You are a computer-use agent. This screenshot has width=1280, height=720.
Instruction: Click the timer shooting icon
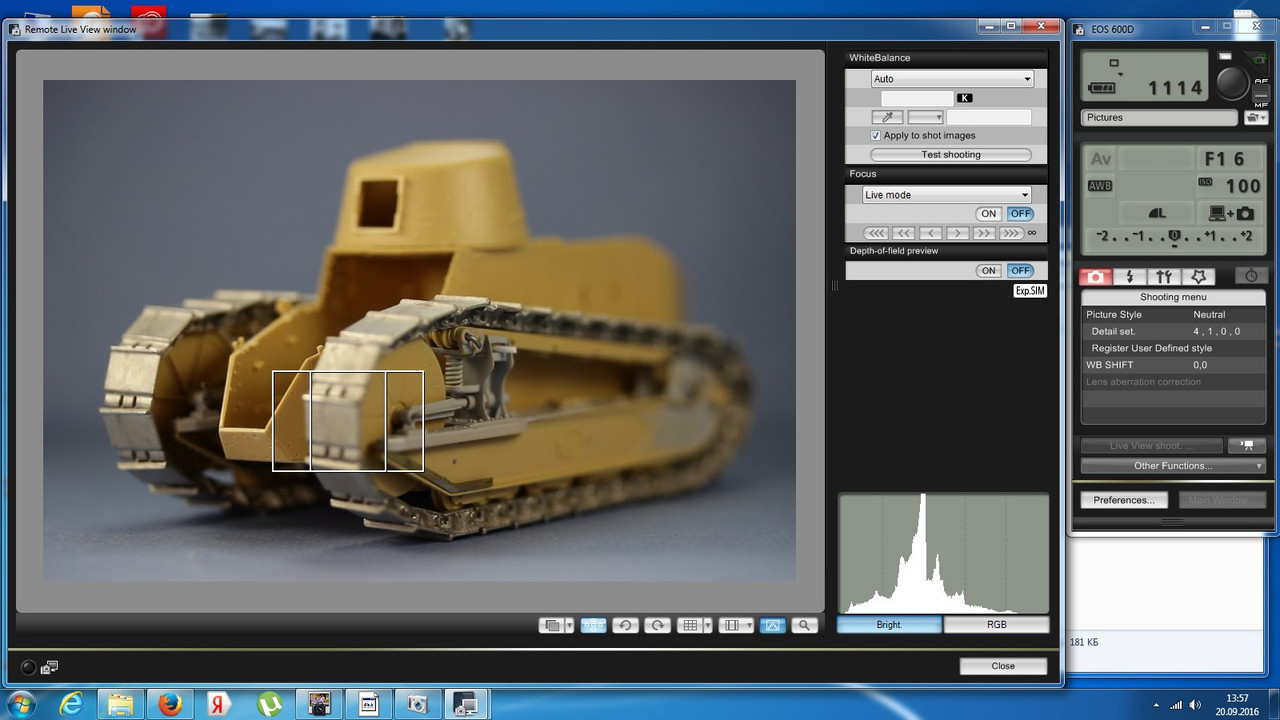click(x=1251, y=277)
